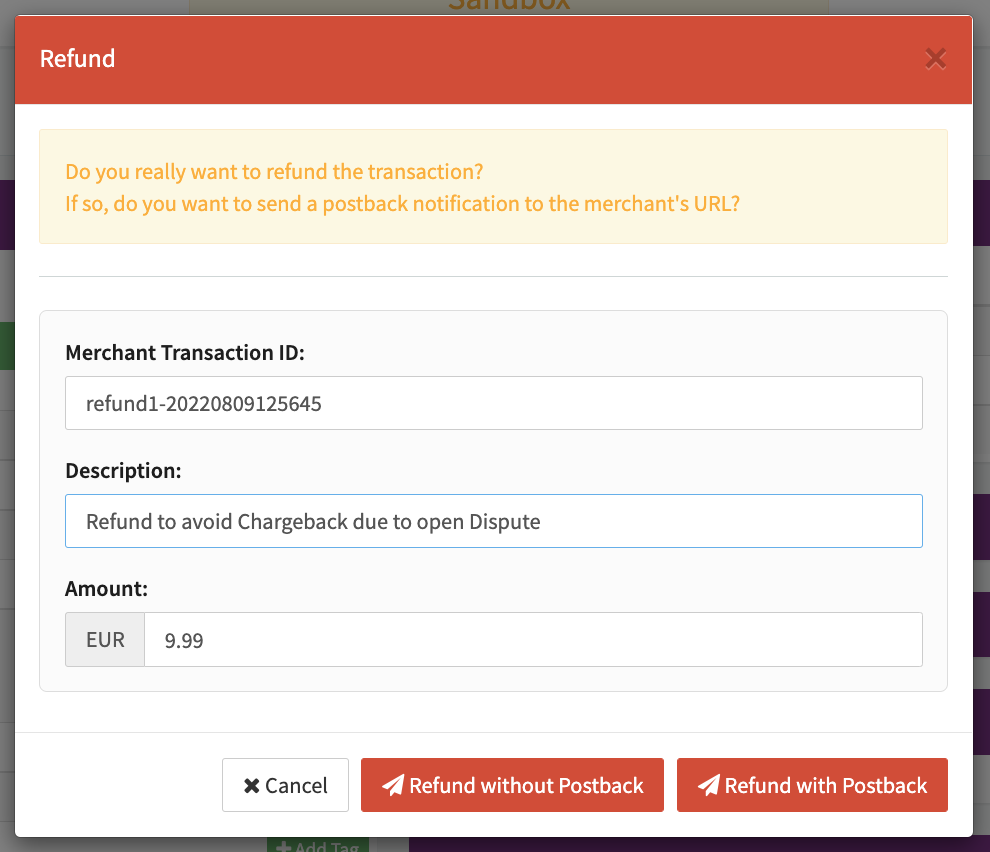Click the Sandbox banner behind the dialog
The width and height of the screenshot is (990, 852).
pyautogui.click(x=508, y=6)
